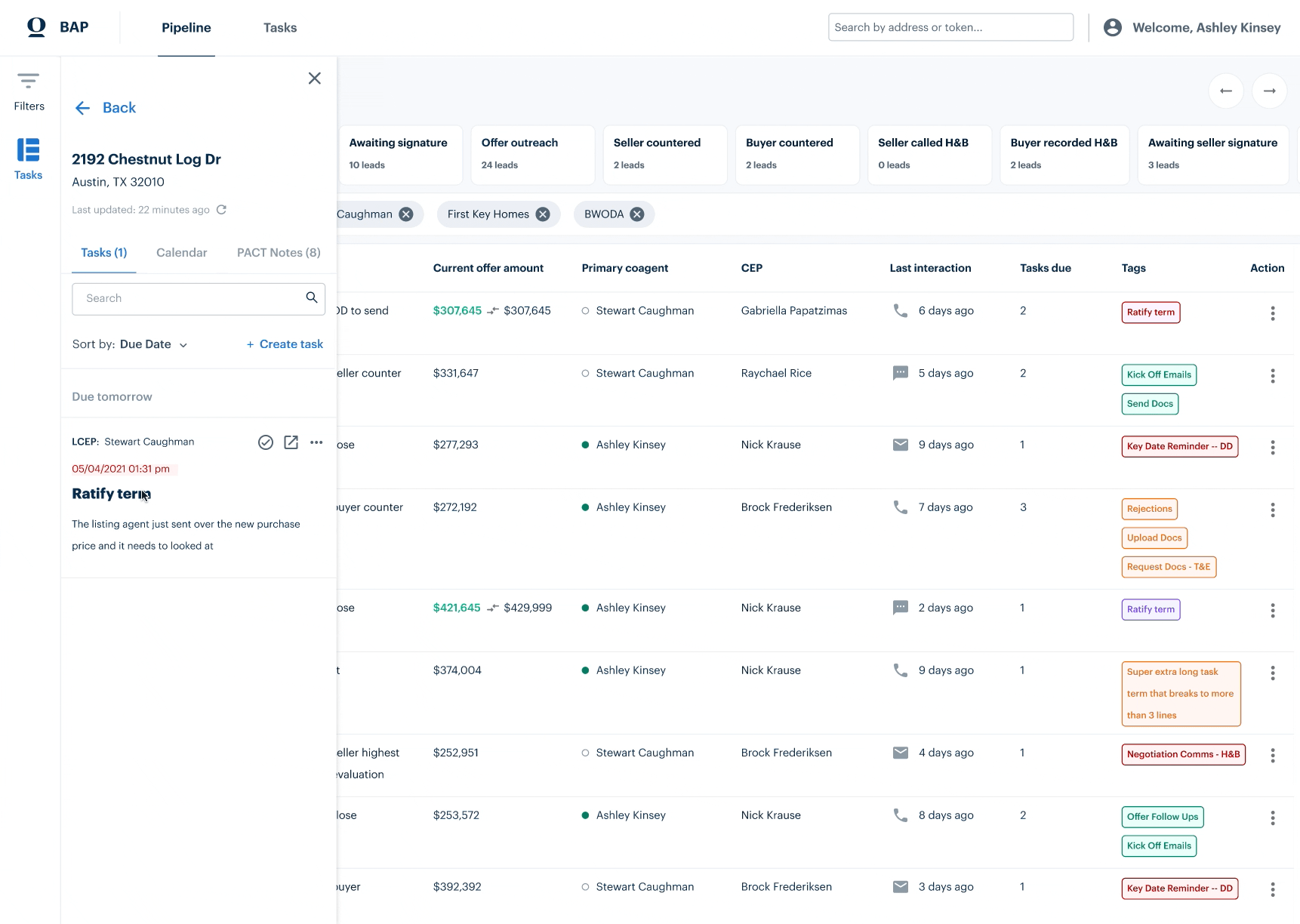Screen dimensions: 1300x924
Task: Click the Request Docs - T&E tag
Action: (1169, 567)
